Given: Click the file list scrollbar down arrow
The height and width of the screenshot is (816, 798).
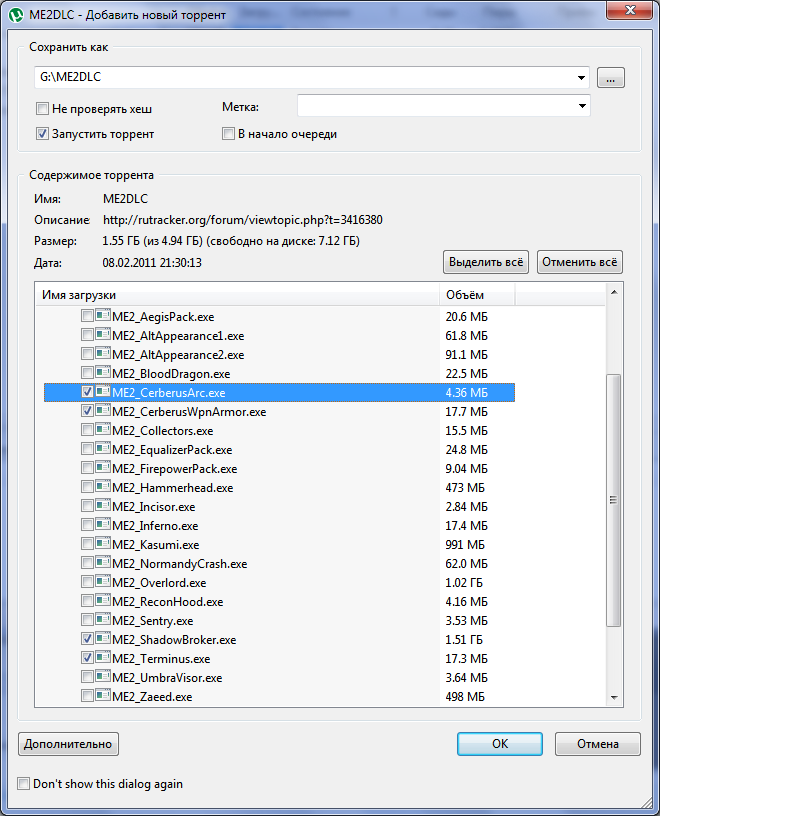Looking at the screenshot, I should [614, 697].
